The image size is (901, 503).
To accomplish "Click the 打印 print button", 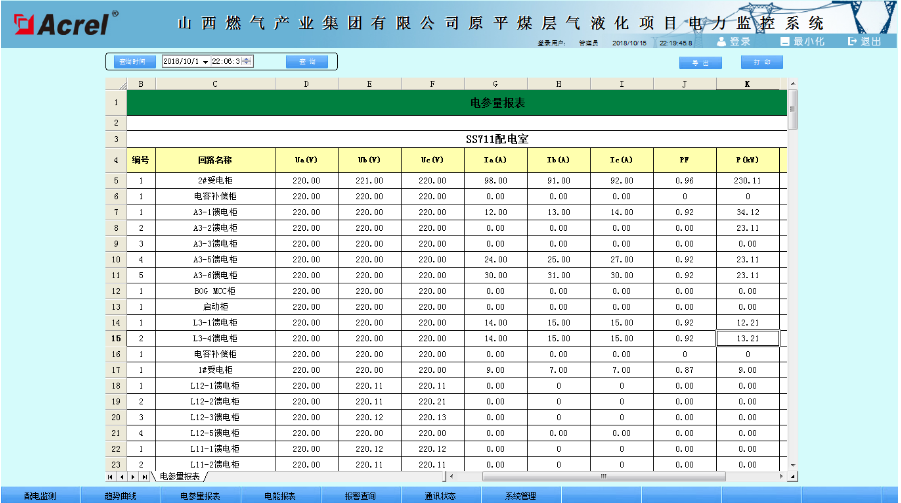I will tap(761, 62).
